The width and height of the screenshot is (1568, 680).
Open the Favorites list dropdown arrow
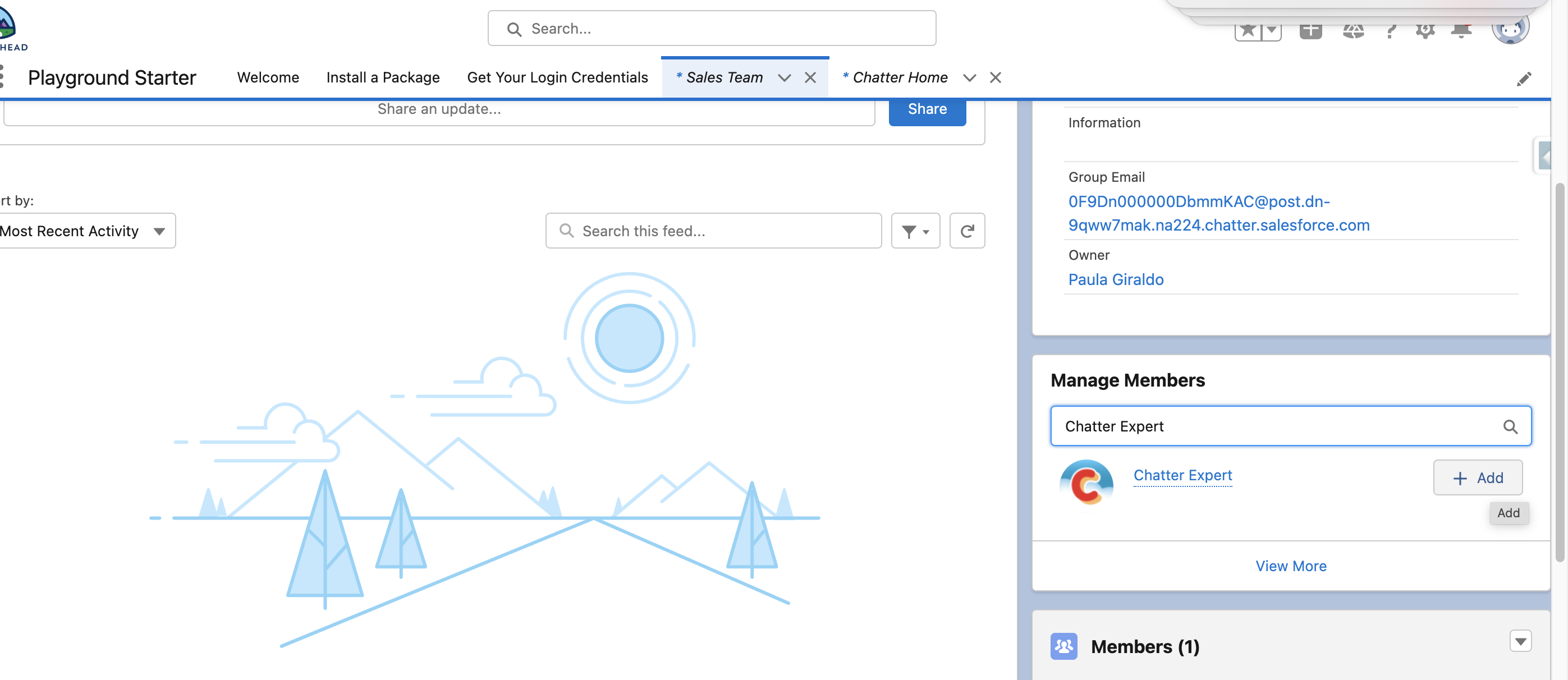(1272, 30)
